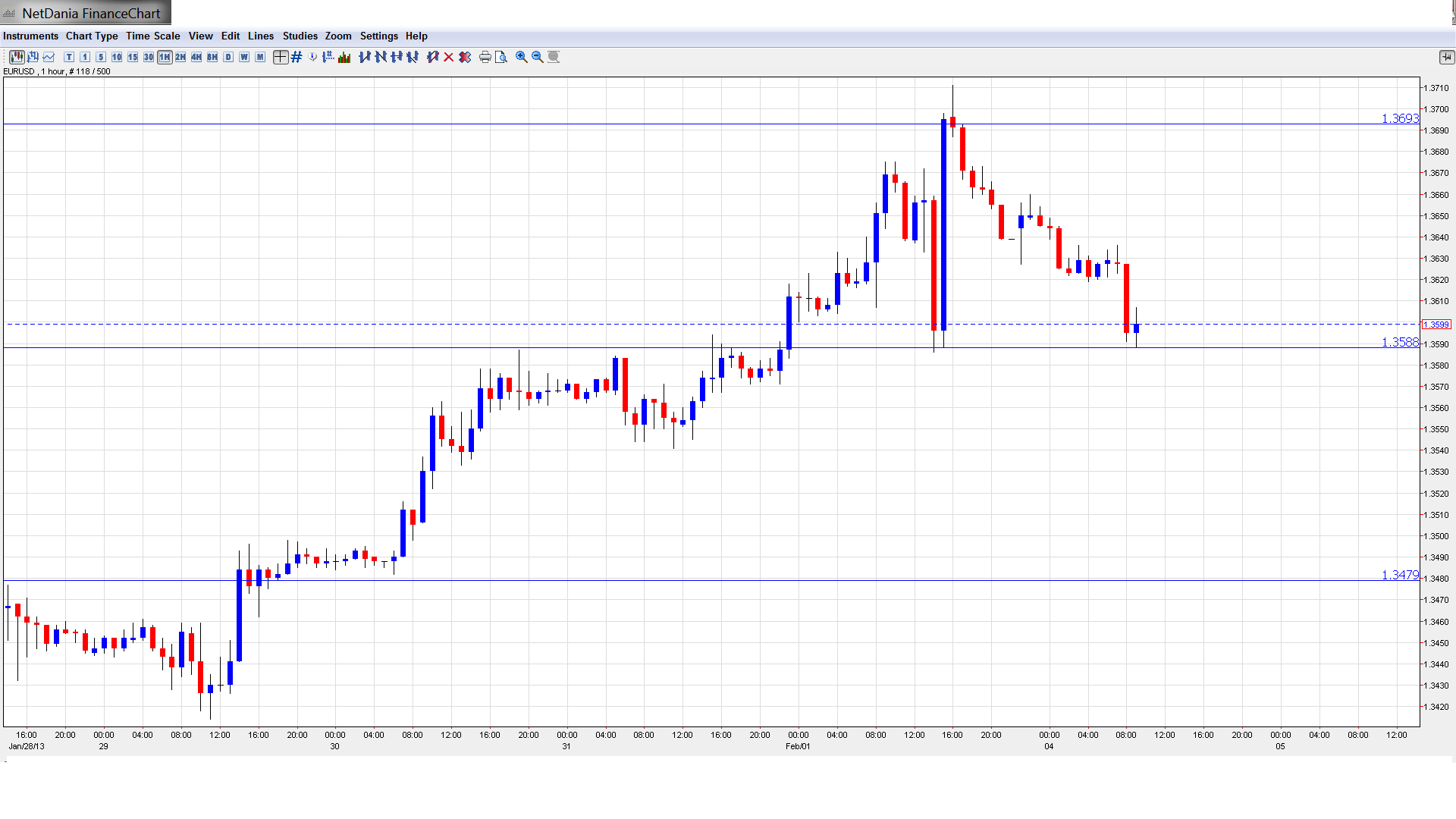Click the delete all lines icon
The image size is (1456, 819).
[x=465, y=57]
